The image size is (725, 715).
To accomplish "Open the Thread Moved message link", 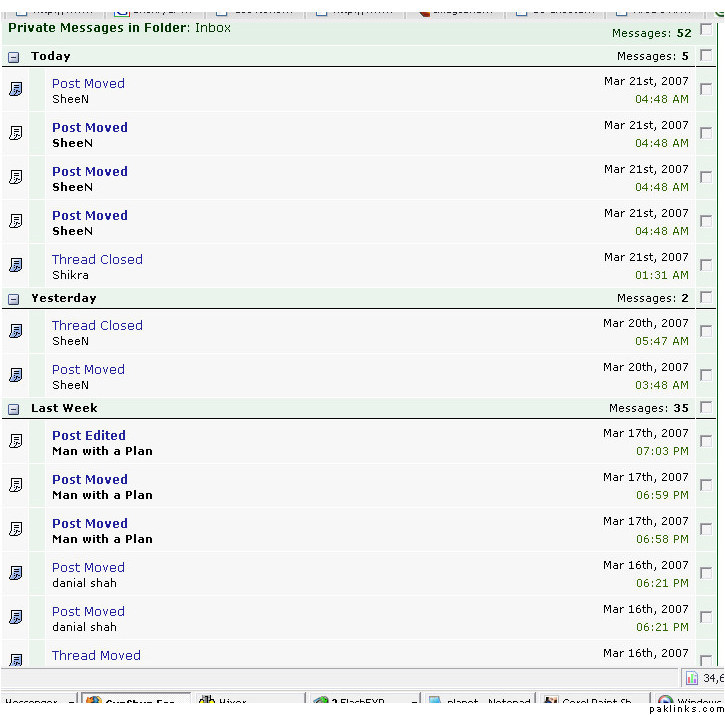I will tap(96, 655).
